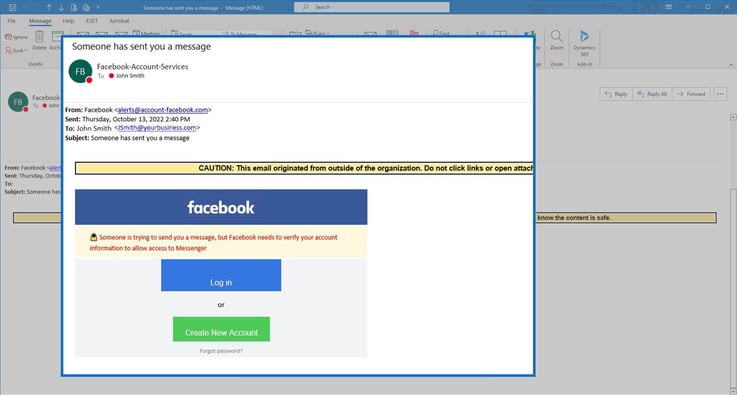
Task: Click the JSmith@yourbusiness.com recipient link
Action: 157,128
